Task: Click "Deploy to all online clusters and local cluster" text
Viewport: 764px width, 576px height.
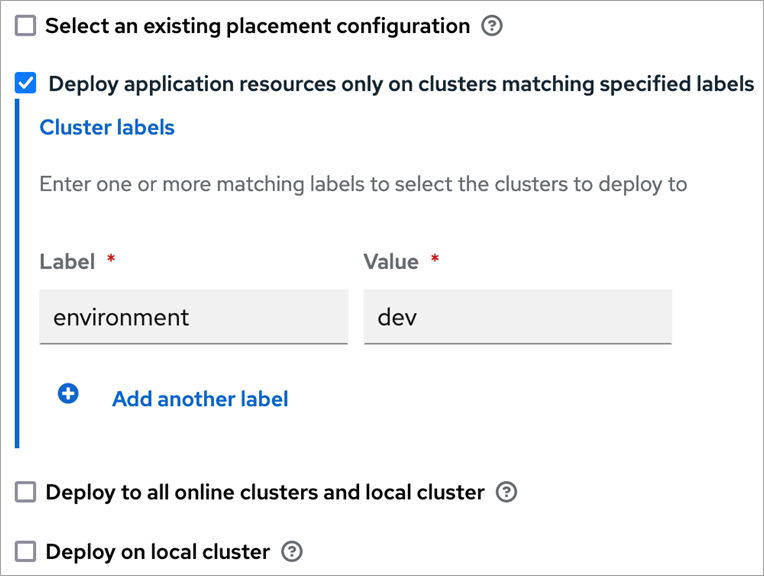Action: (265, 492)
